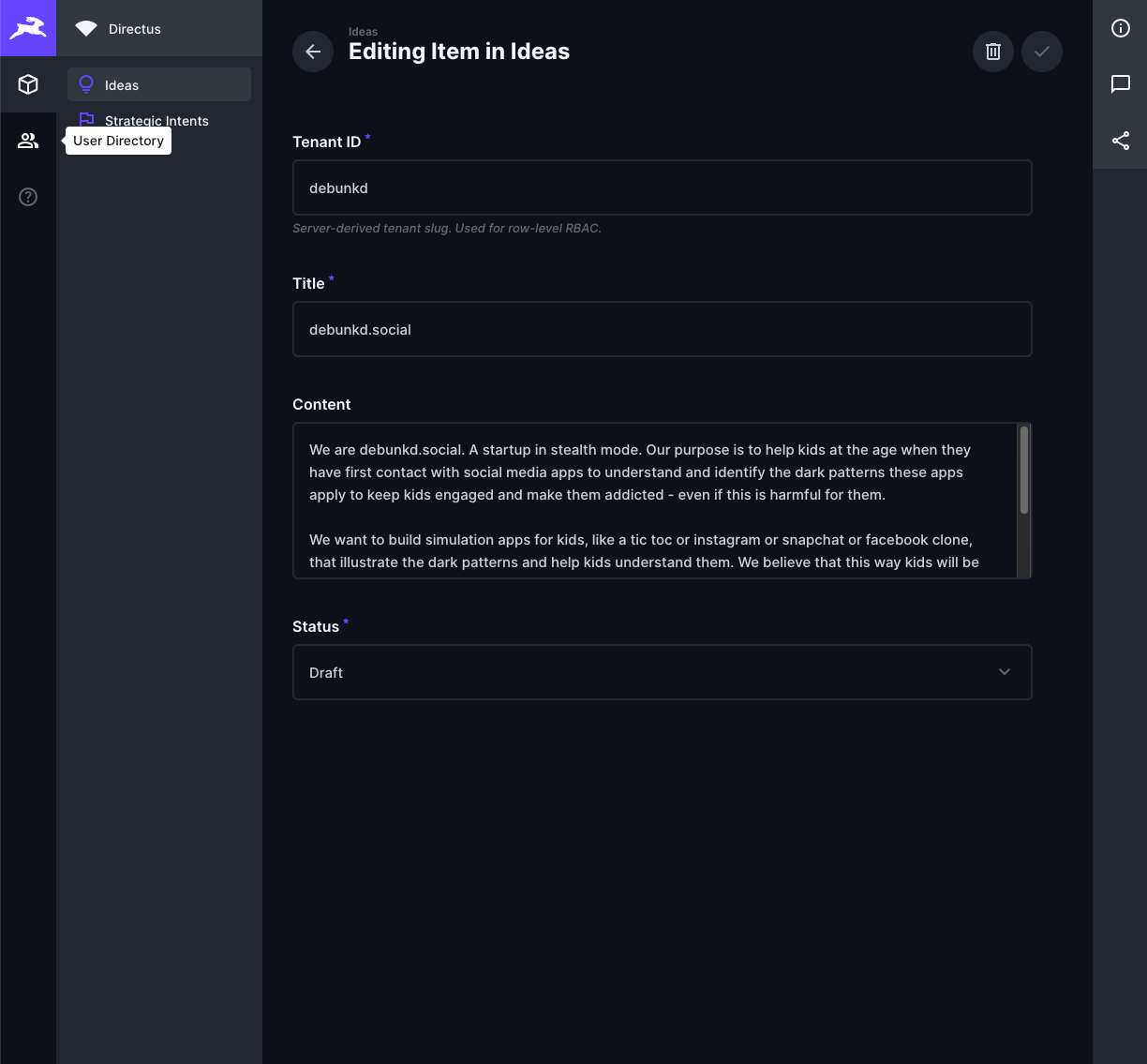The image size is (1147, 1064).
Task: Click the Title field label
Action: click(x=308, y=283)
